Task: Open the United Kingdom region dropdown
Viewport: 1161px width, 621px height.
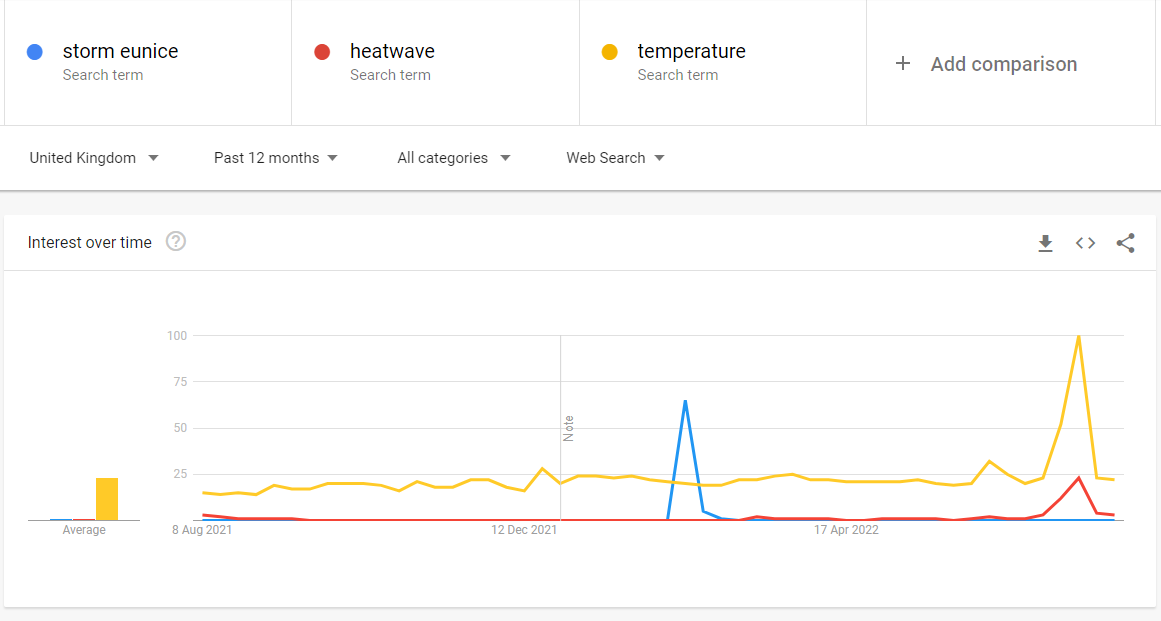Action: (x=94, y=158)
